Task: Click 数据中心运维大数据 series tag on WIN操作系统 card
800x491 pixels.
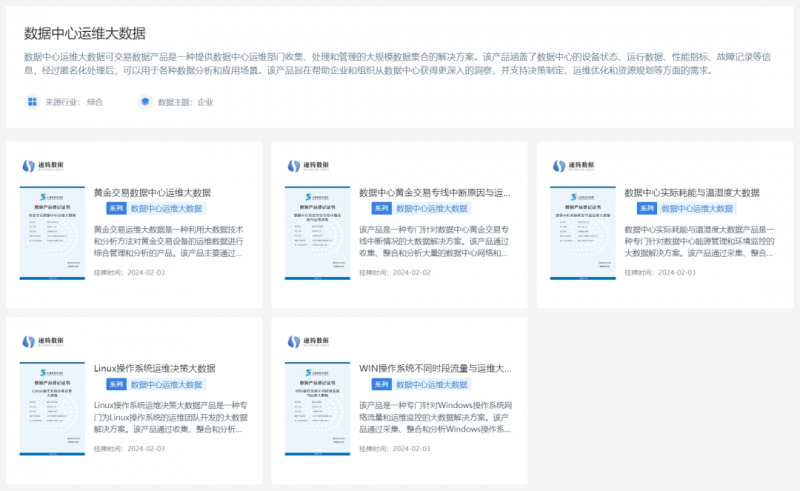Action: [432, 385]
